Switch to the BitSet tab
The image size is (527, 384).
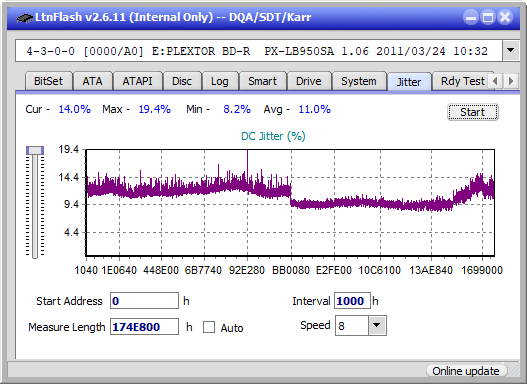[x=48, y=81]
